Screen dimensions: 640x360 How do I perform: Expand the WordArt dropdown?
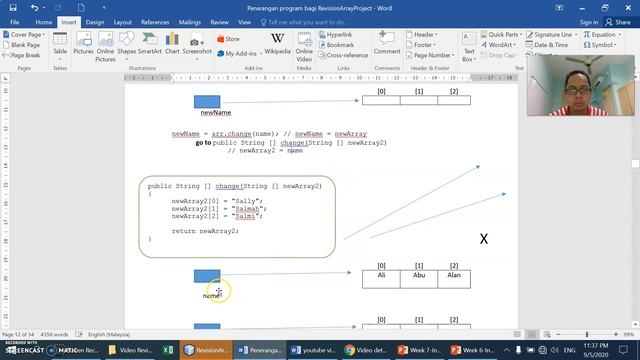click(x=515, y=45)
